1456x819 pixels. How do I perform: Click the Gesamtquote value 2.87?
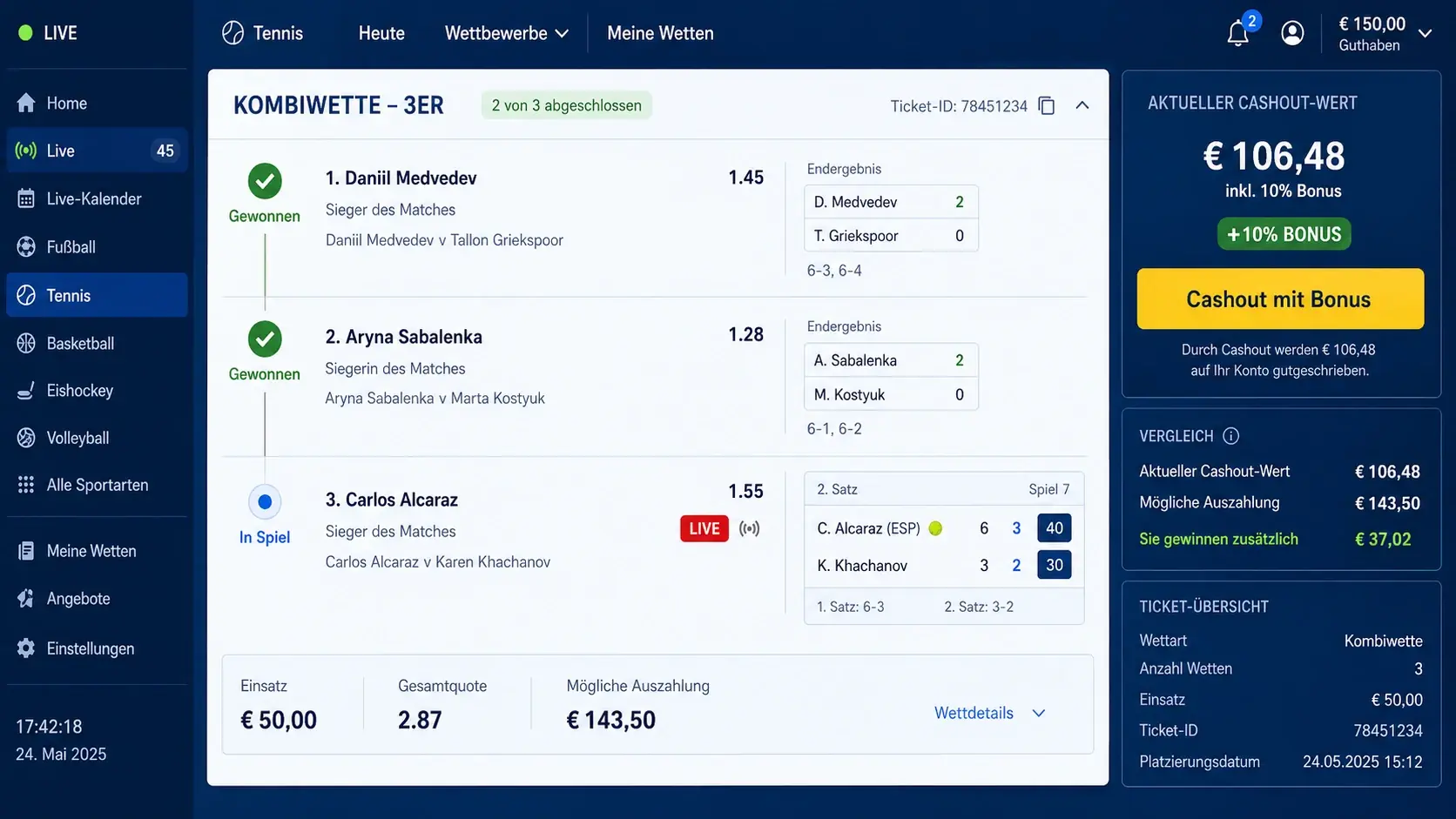420,720
